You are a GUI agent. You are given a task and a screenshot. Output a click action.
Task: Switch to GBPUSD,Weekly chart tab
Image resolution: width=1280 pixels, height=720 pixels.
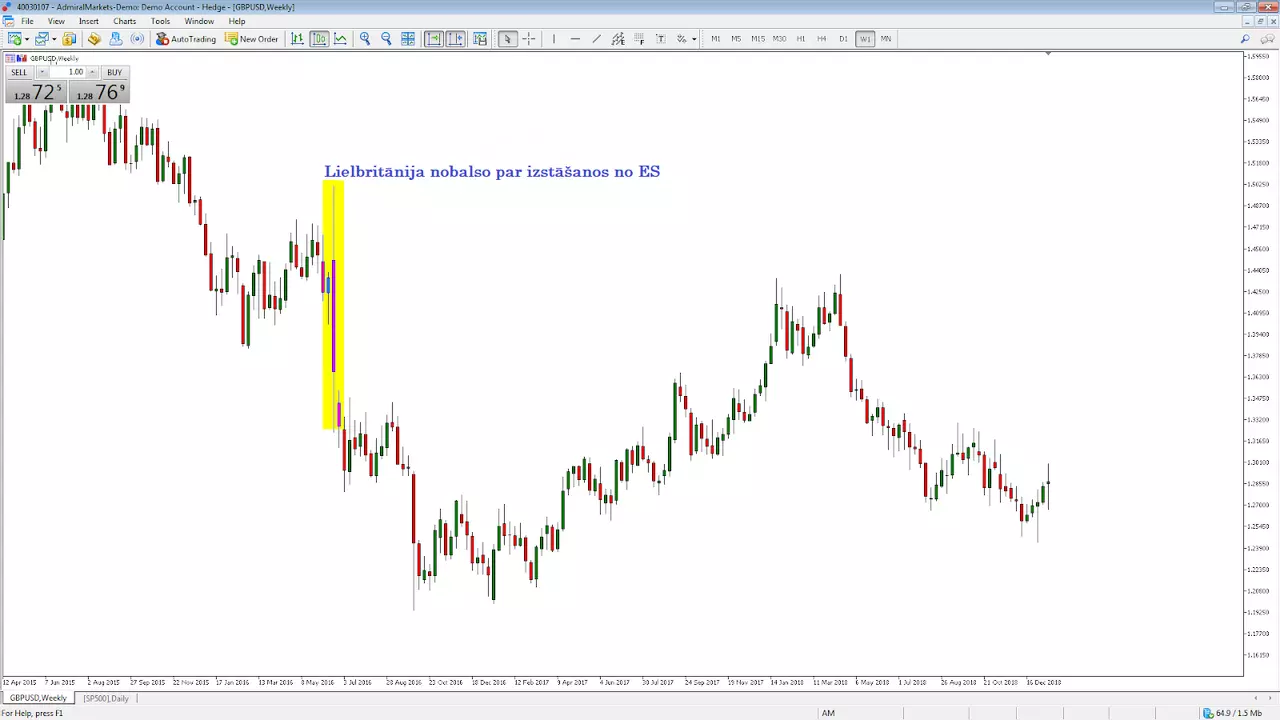pos(39,698)
